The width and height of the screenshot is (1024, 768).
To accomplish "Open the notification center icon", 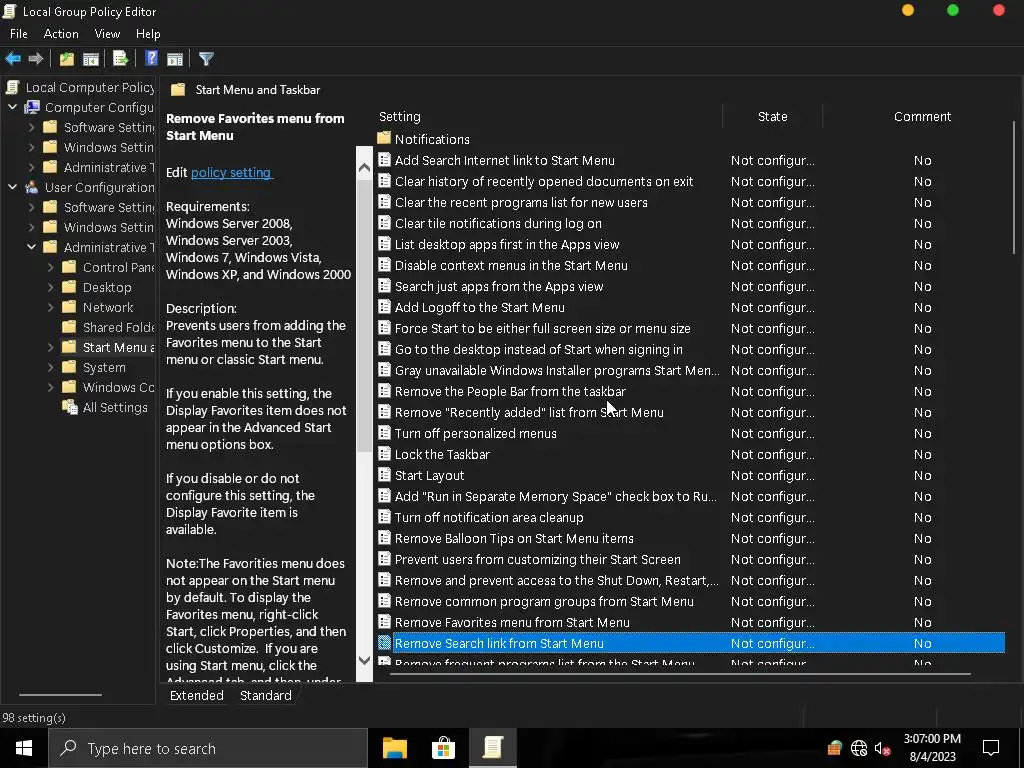I will click(991, 748).
